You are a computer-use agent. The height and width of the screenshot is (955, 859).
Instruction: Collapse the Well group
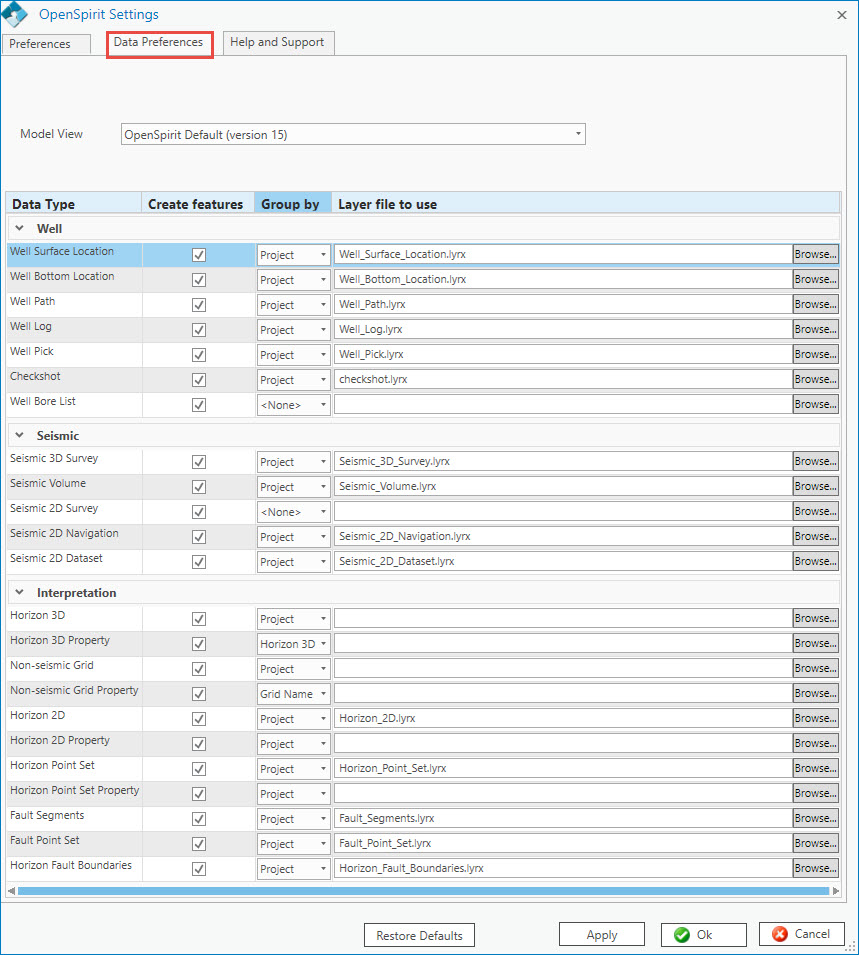point(19,228)
